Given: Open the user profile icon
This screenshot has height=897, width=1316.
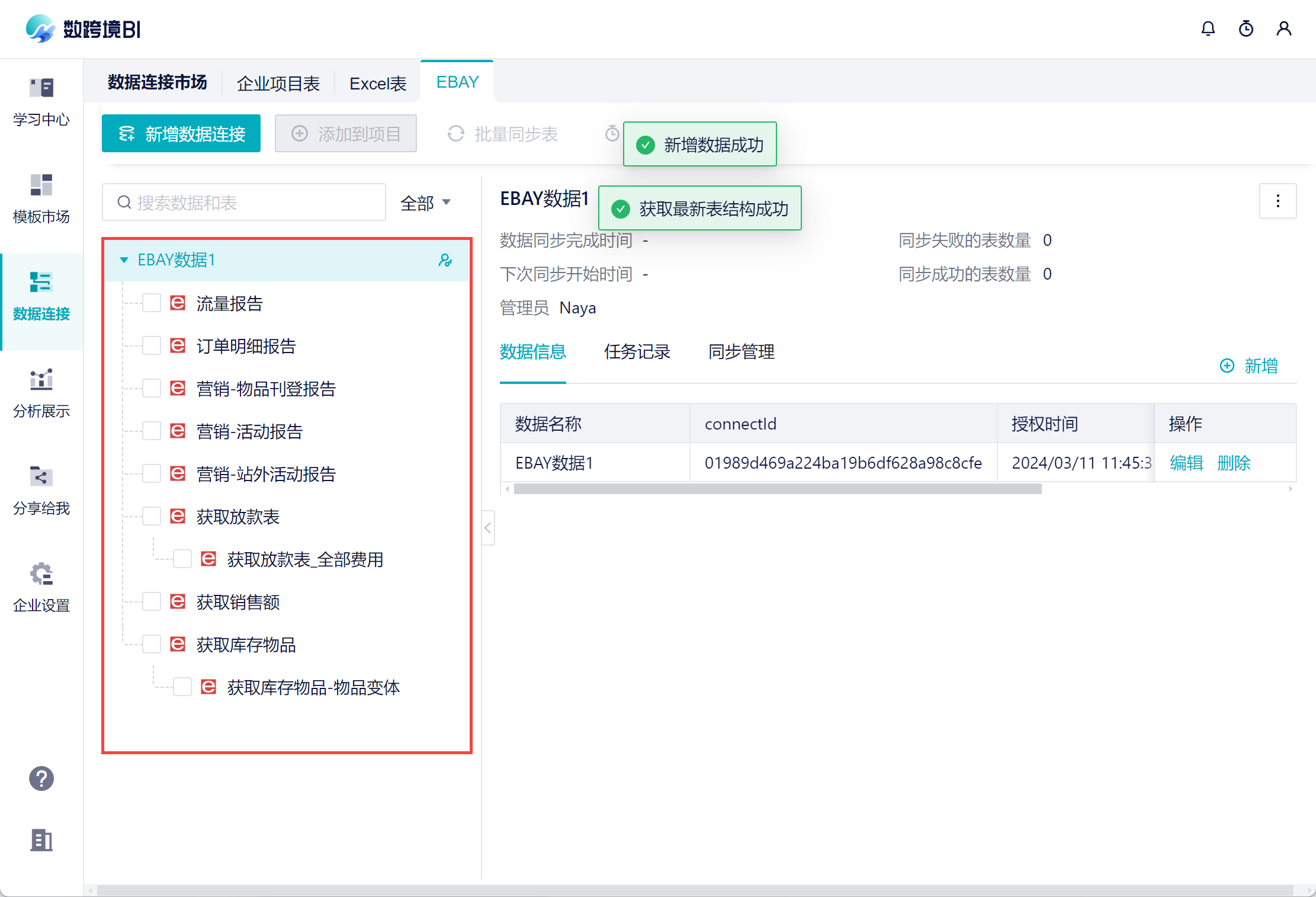Looking at the screenshot, I should point(1283,28).
